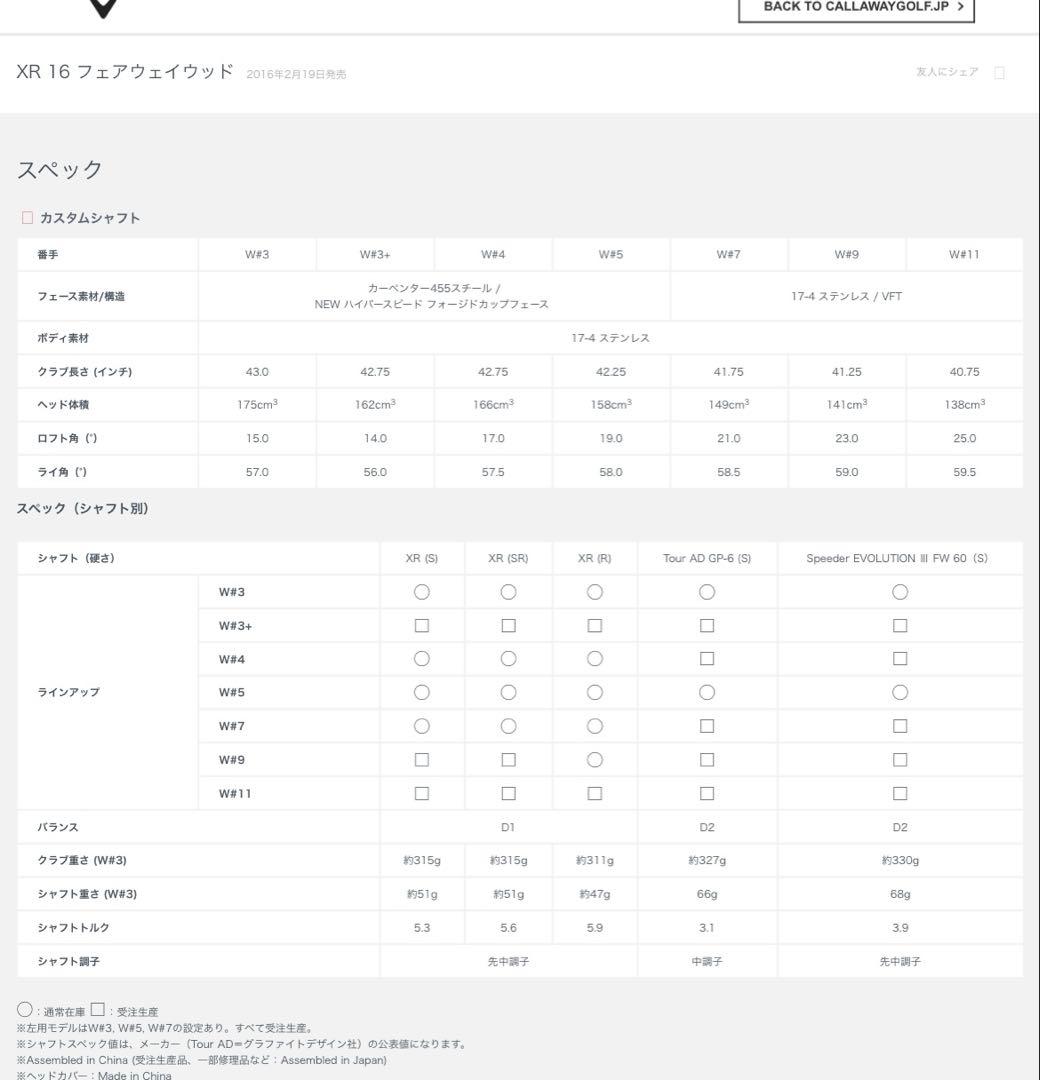The width and height of the screenshot is (1040, 1080).
Task: Click the W#3+ square under XR (S)
Action: click(x=422, y=625)
